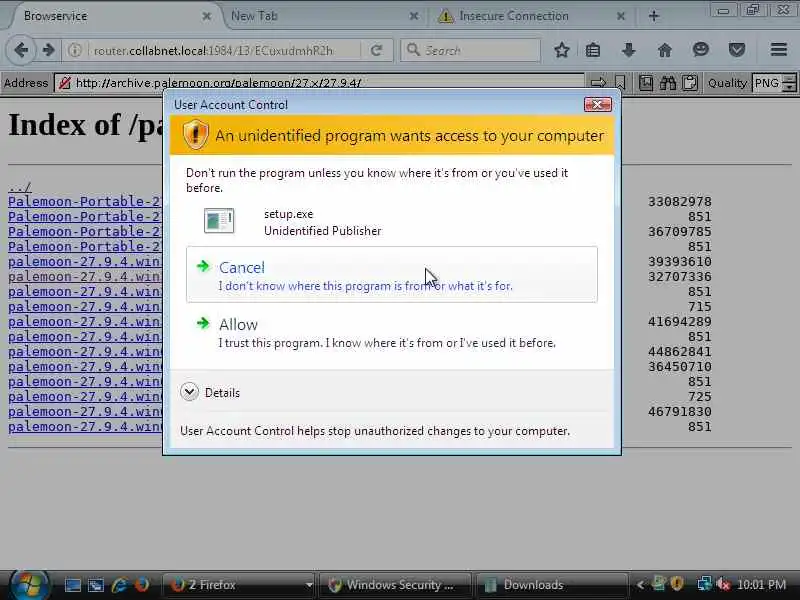Open the Windows Start orb
Screen dimensions: 800x600
tap(29, 585)
